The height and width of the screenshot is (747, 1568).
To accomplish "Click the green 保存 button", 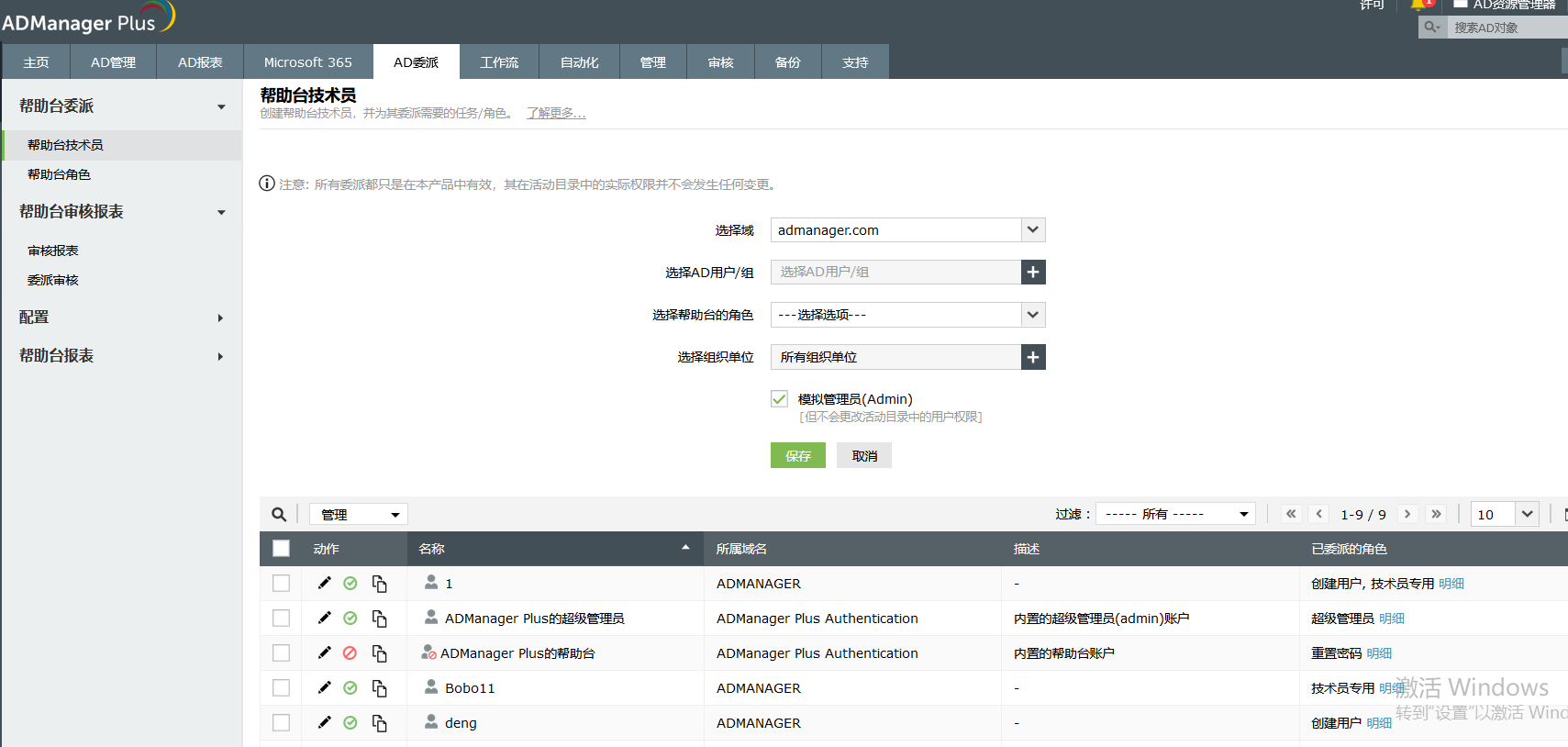I will 797,456.
